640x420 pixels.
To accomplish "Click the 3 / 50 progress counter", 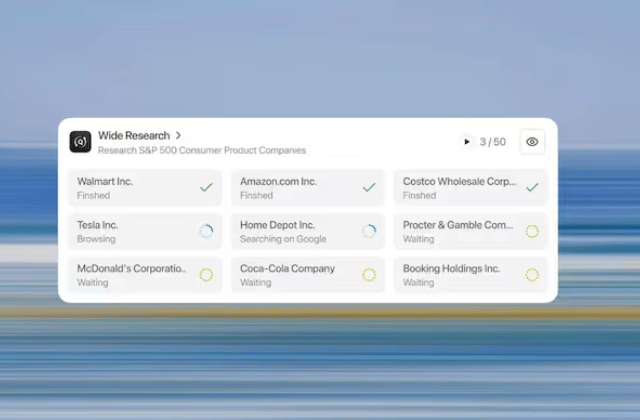I will point(493,142).
